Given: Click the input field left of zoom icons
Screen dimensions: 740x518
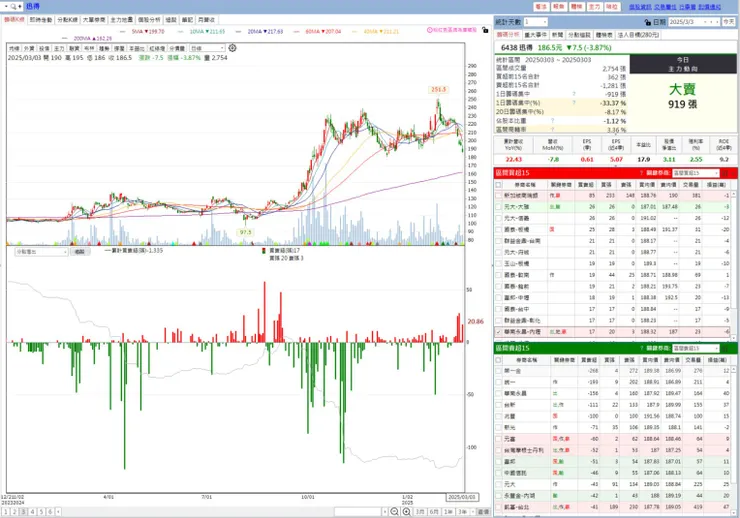Looking at the screenshot, I should point(358,512).
